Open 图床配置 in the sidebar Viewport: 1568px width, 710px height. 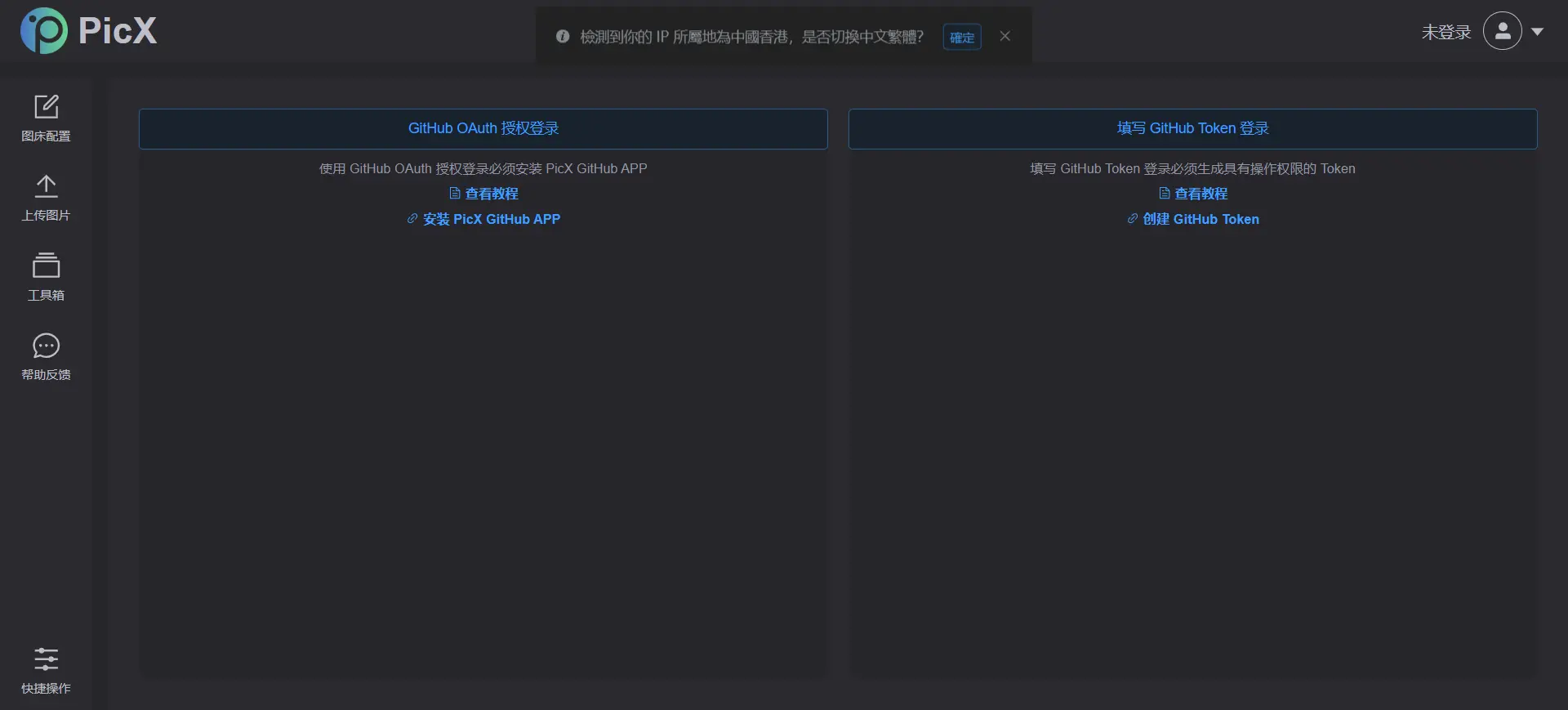(46, 118)
